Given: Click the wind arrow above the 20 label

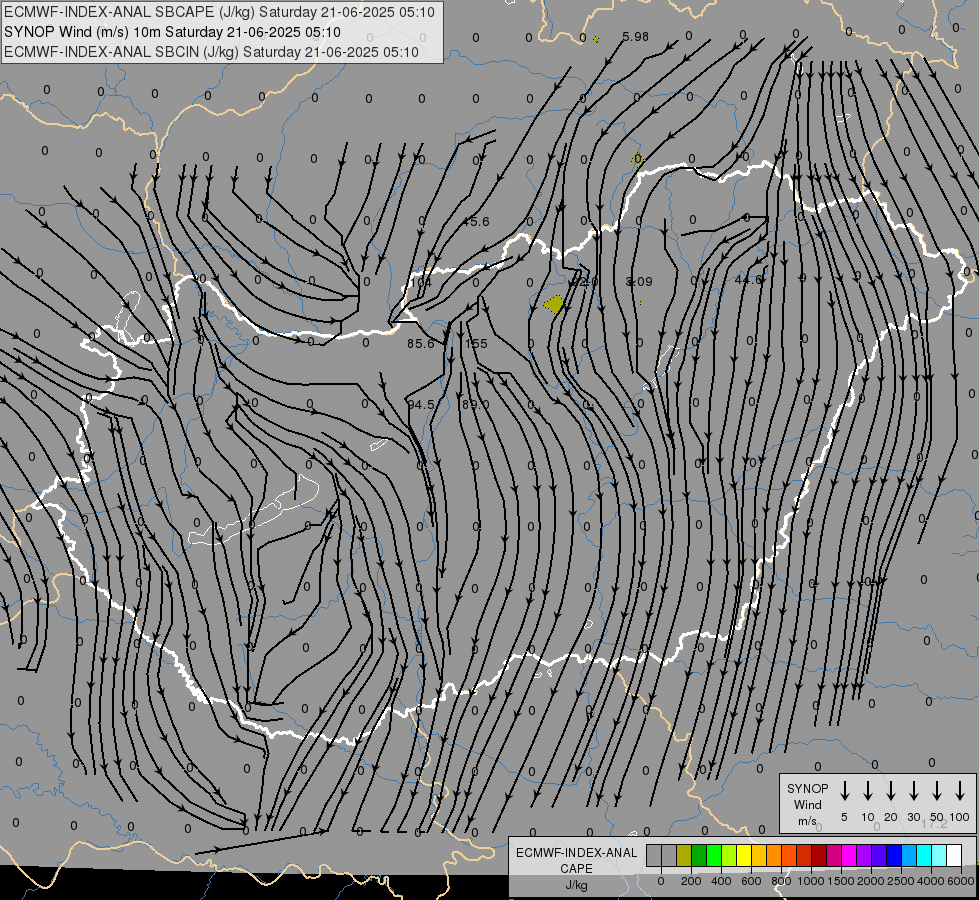Looking at the screenshot, I should pos(891,791).
